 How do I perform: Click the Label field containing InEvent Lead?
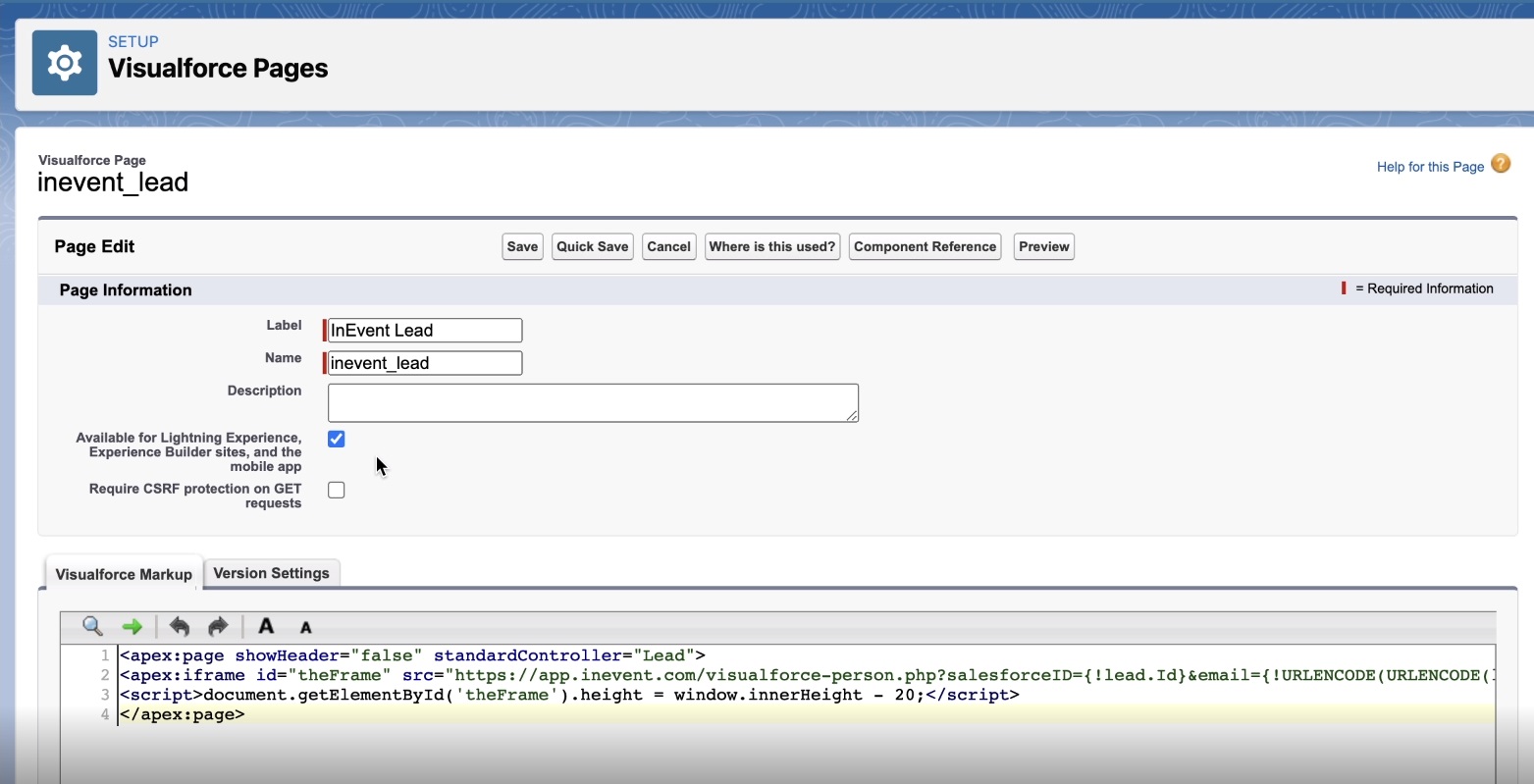click(424, 330)
